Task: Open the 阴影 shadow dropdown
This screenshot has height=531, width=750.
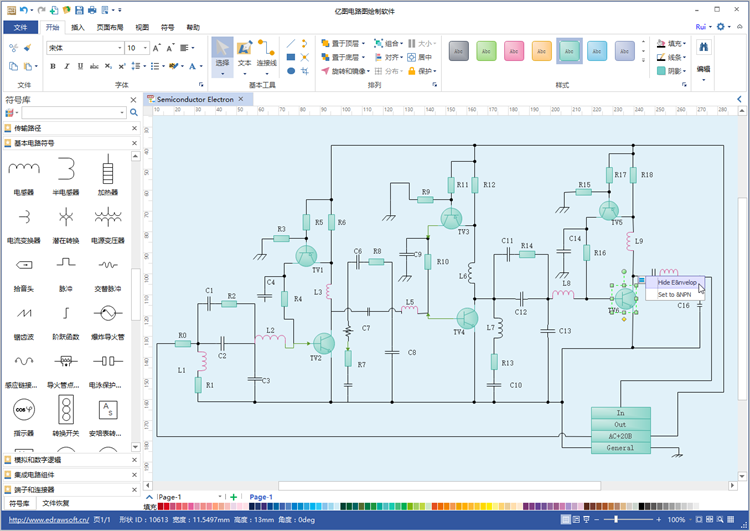Action: [x=672, y=71]
